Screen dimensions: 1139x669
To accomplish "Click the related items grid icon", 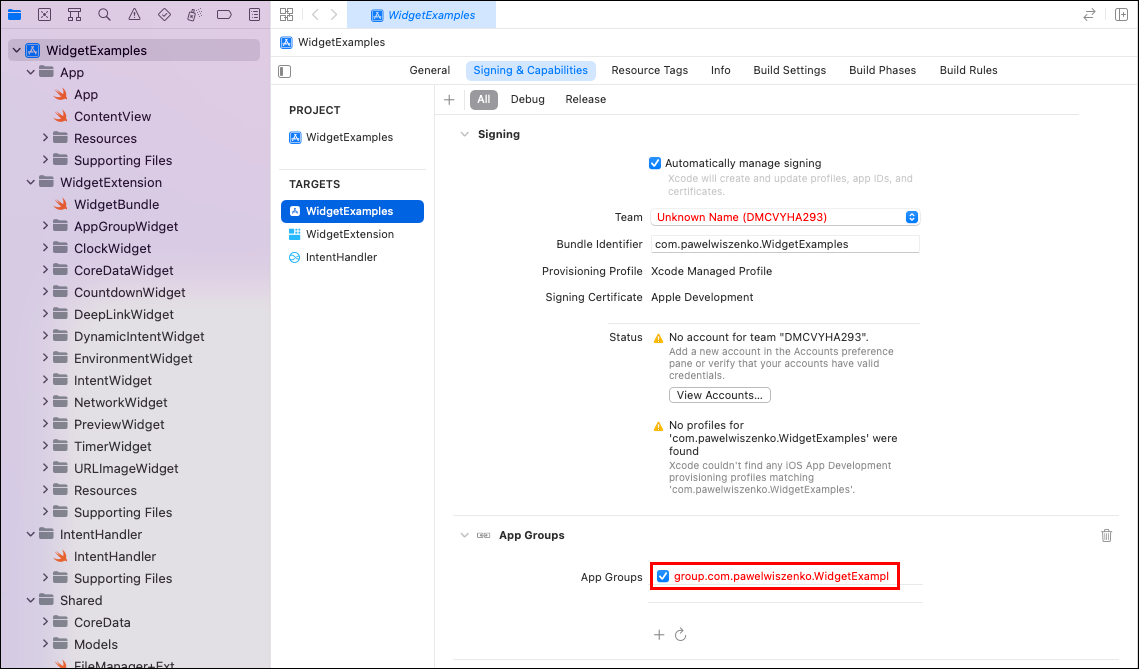I will tap(286, 15).
